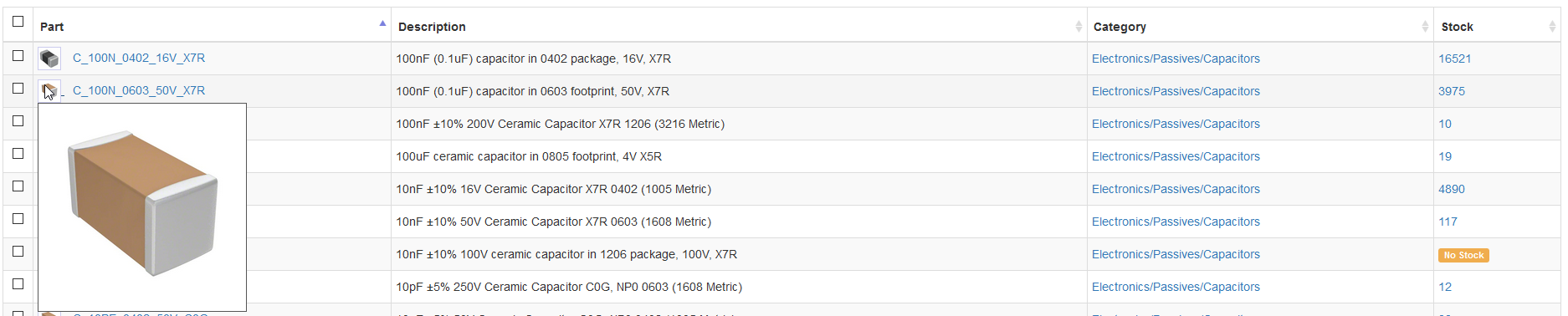Click stock quantity 16521 link

tap(1454, 59)
